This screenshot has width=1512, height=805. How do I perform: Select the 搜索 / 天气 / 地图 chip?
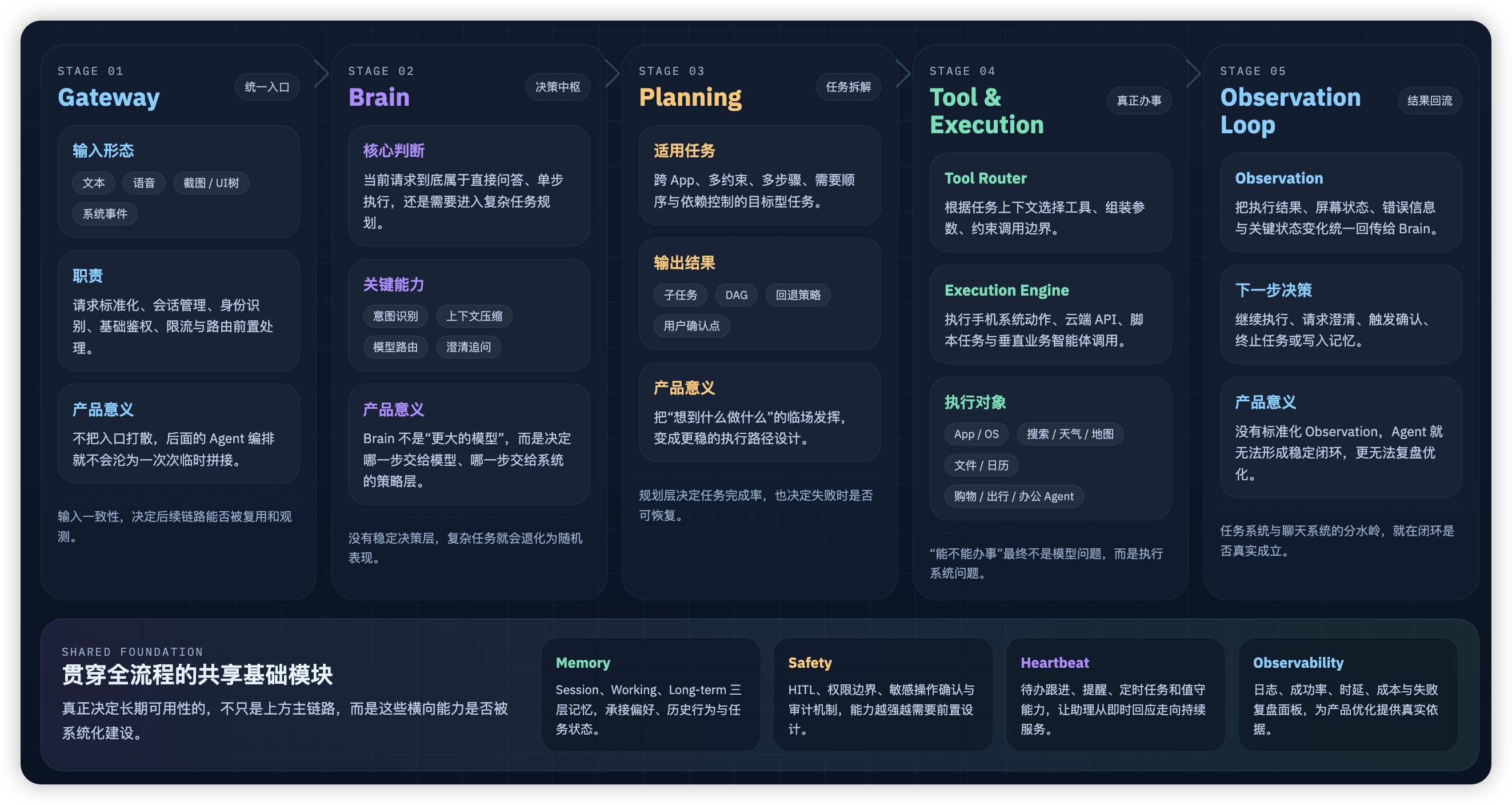[1070, 434]
